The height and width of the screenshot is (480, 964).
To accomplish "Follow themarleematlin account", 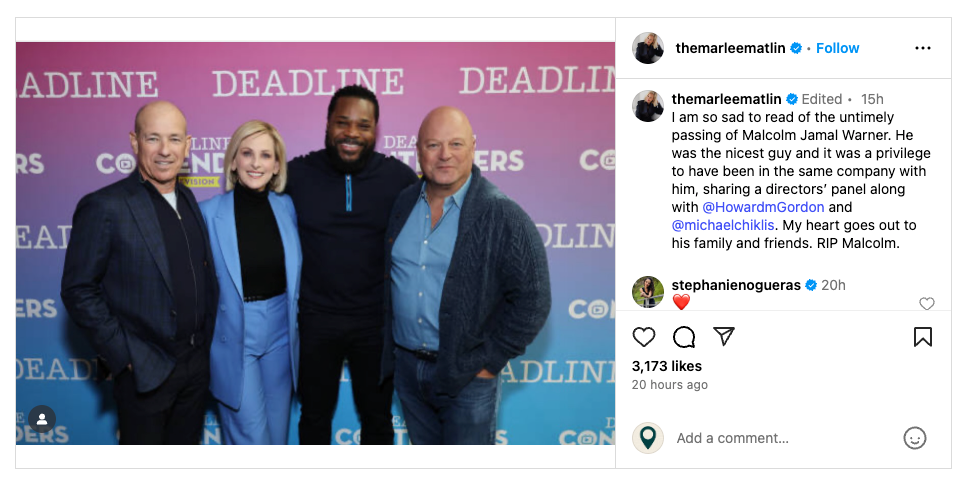I will (x=837, y=48).
